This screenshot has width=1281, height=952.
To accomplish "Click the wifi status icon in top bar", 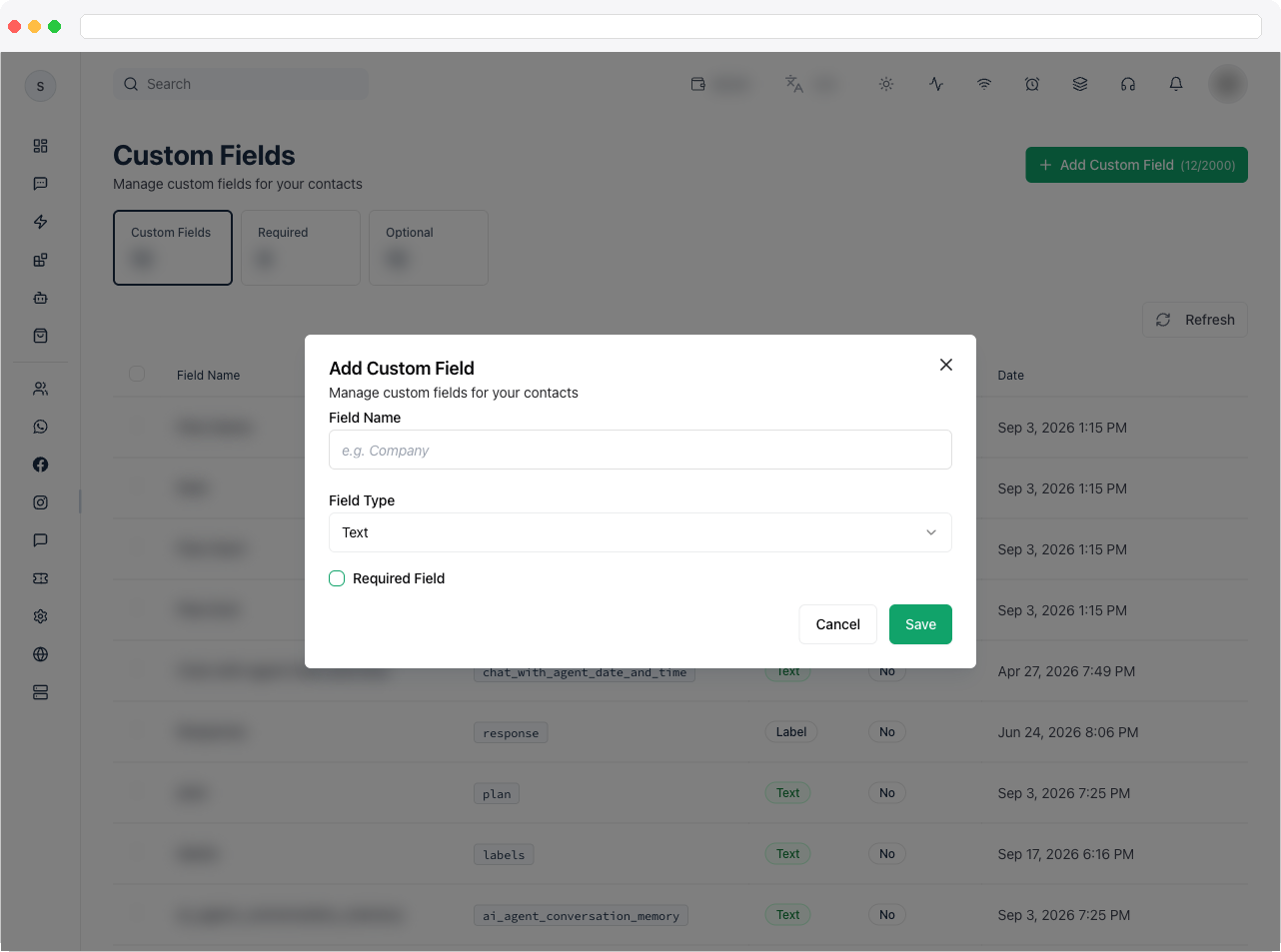I will click(984, 84).
